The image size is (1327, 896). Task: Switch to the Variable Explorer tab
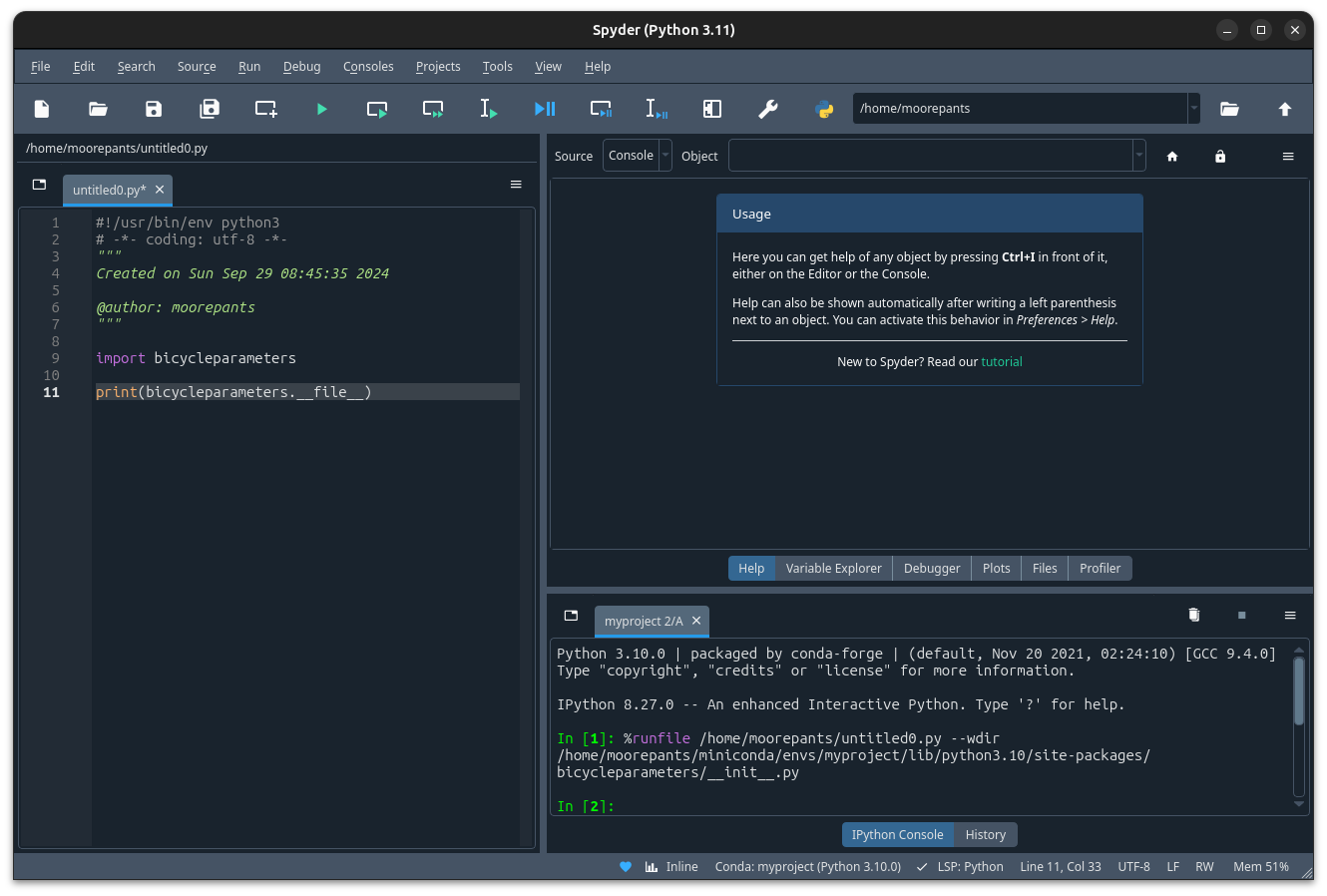coord(833,569)
